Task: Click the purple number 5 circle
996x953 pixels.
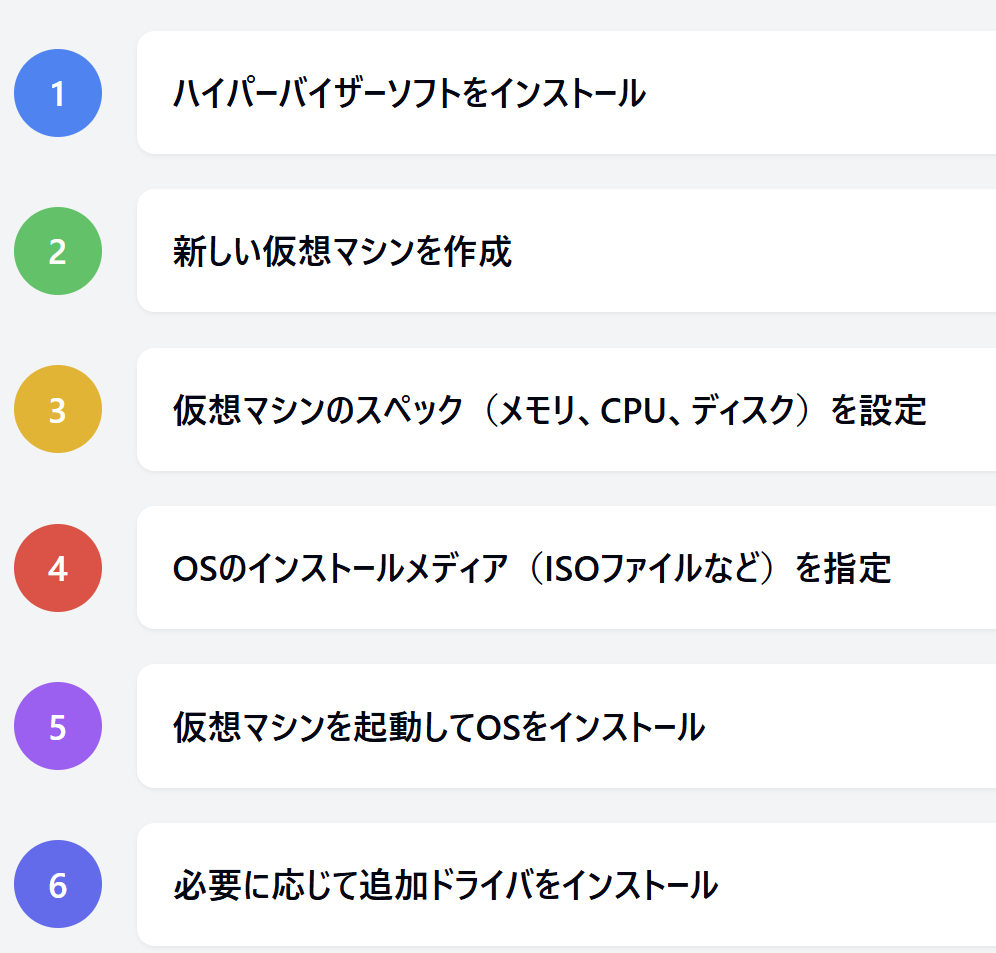Action: (57, 726)
